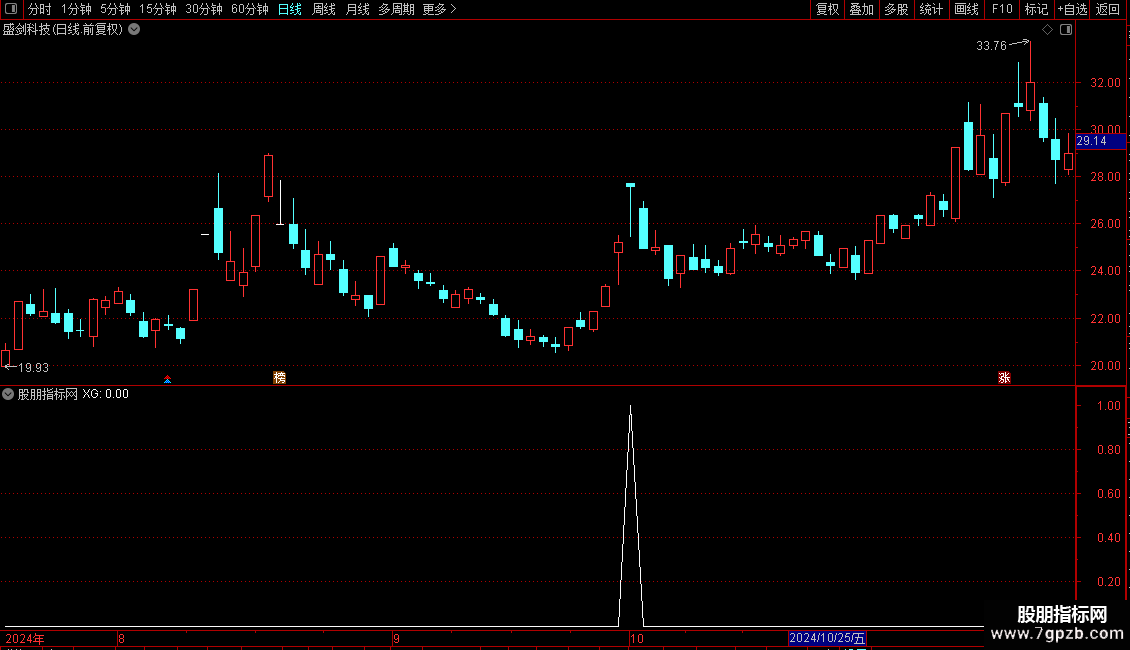Click the 涨 badge marker below candles

click(x=1004, y=378)
